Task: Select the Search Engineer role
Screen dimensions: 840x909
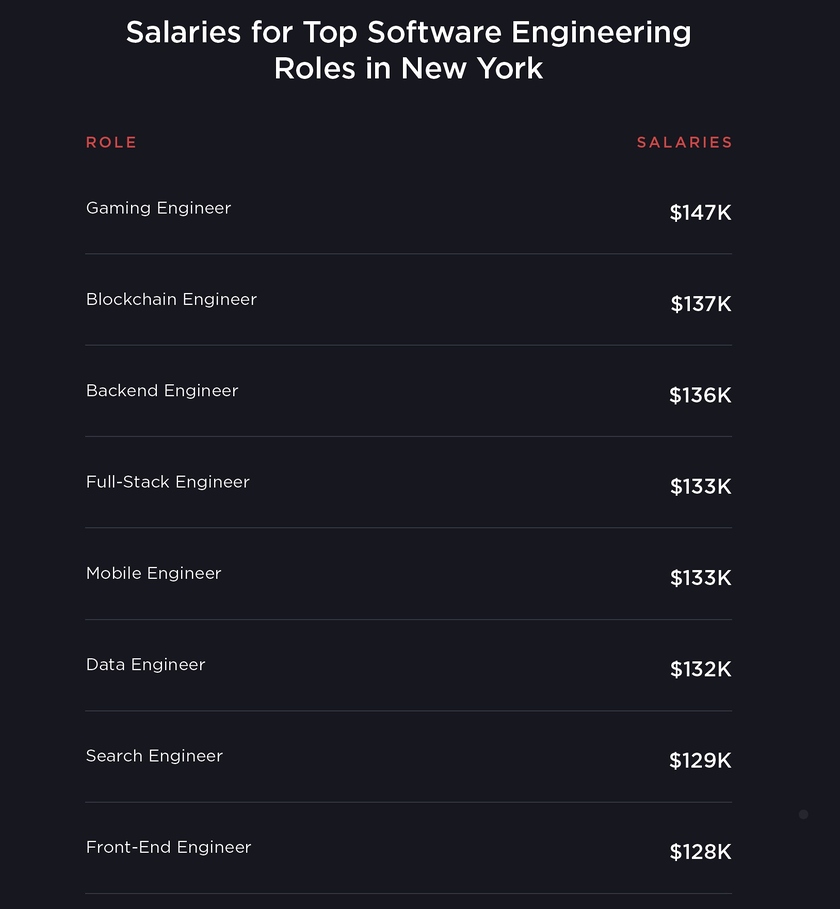Action: pyautogui.click(x=154, y=756)
